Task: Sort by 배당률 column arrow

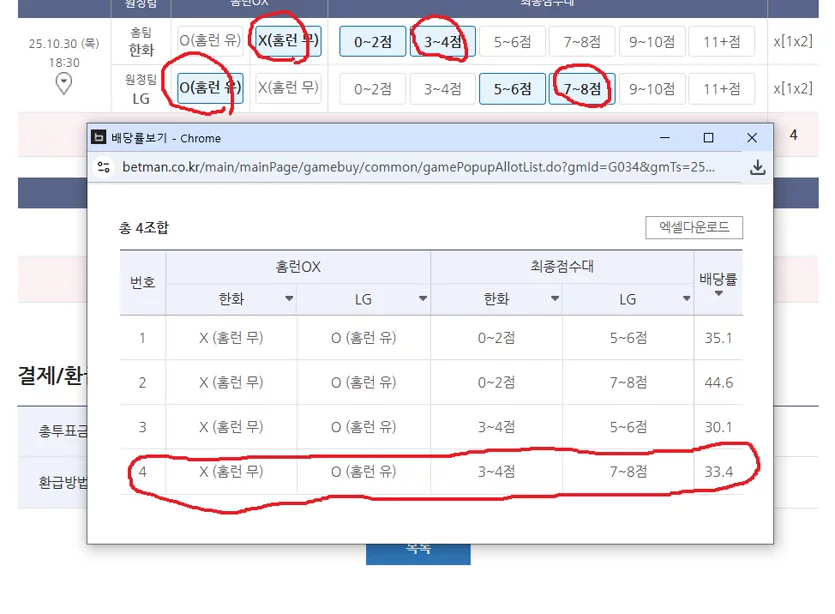Action: [718, 293]
